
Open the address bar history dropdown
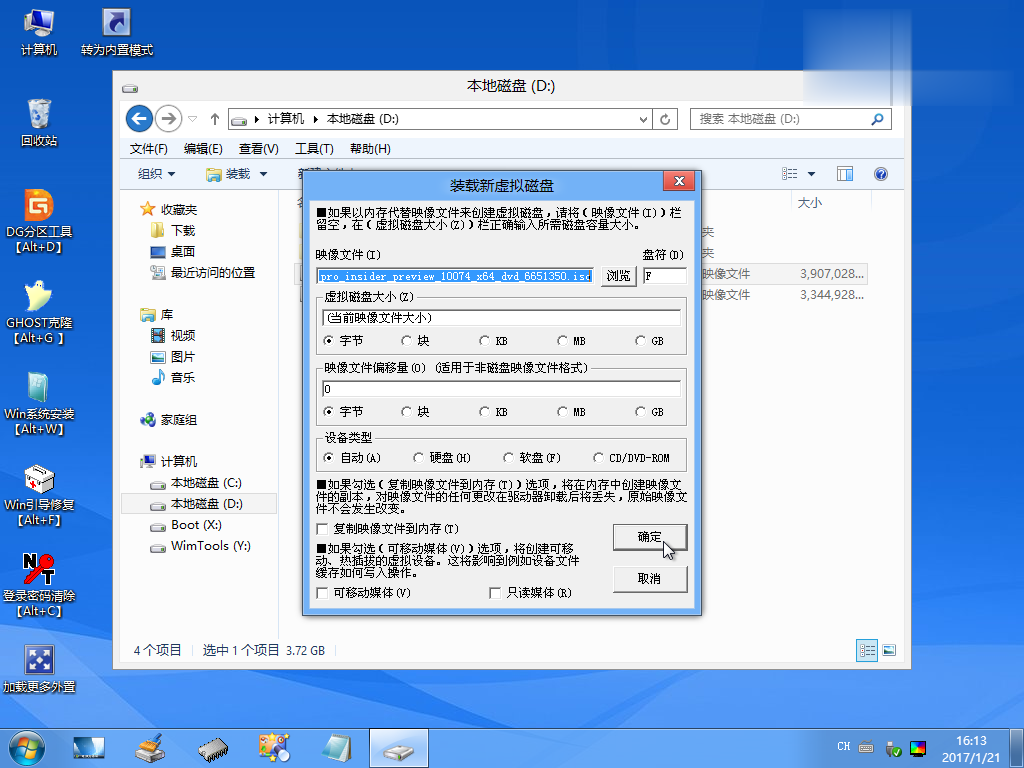tap(643, 120)
